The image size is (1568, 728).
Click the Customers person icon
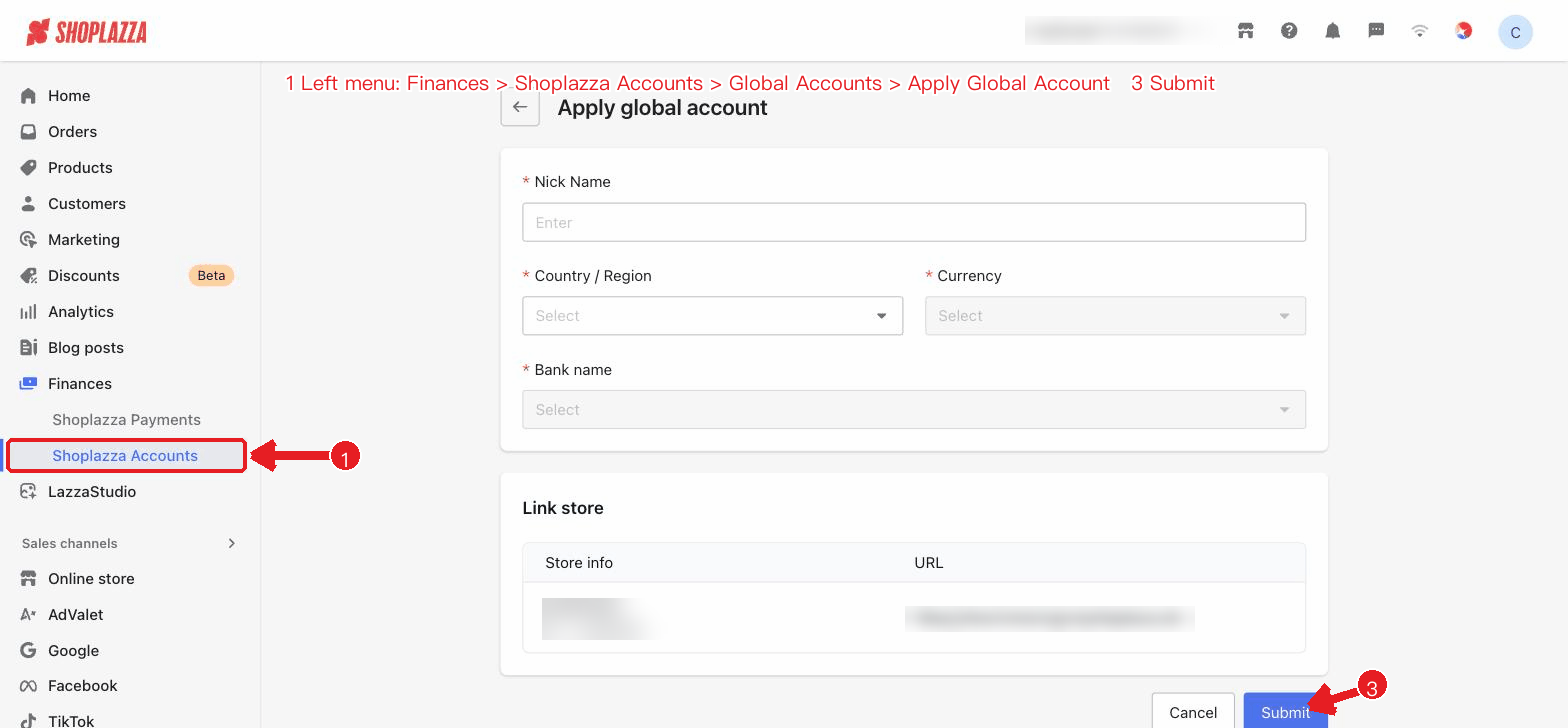28,204
